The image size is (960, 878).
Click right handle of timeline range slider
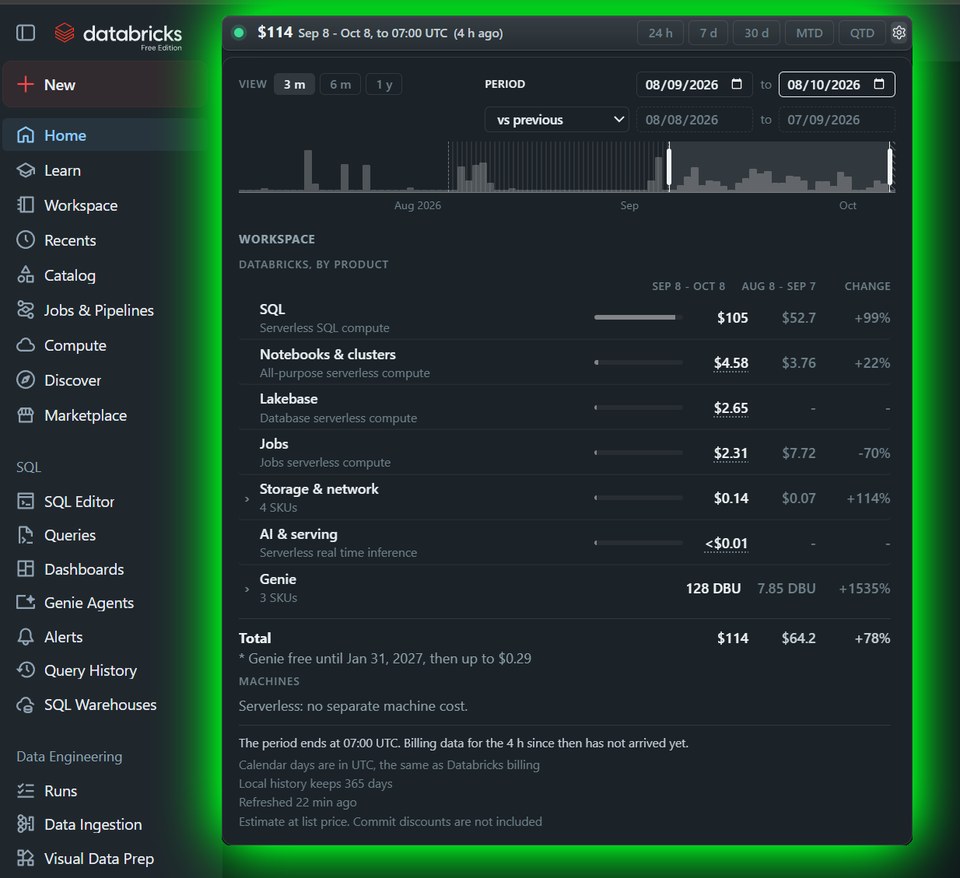click(890, 166)
